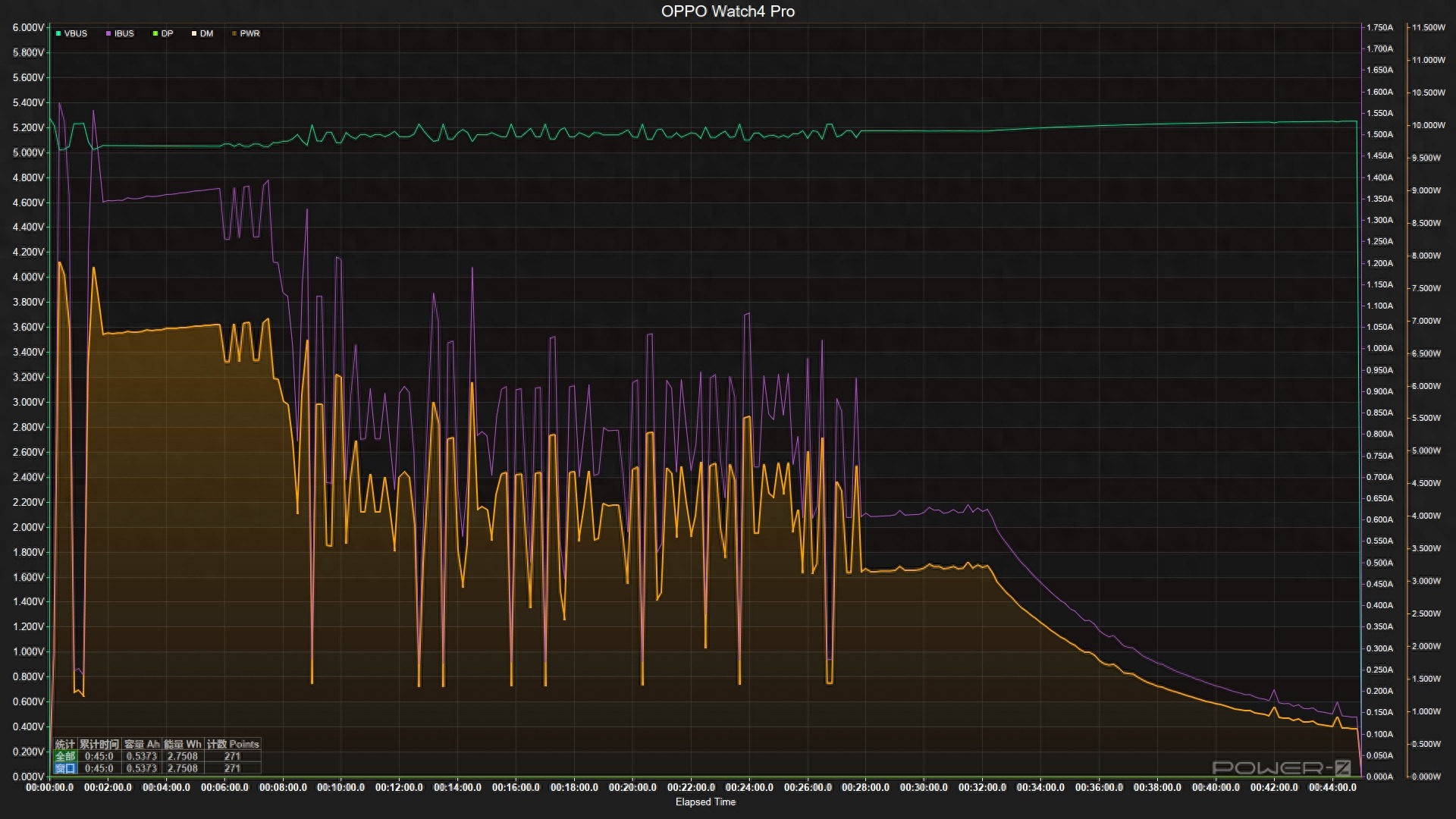Toggle the DP series in the legend
1456x819 pixels.
(163, 33)
